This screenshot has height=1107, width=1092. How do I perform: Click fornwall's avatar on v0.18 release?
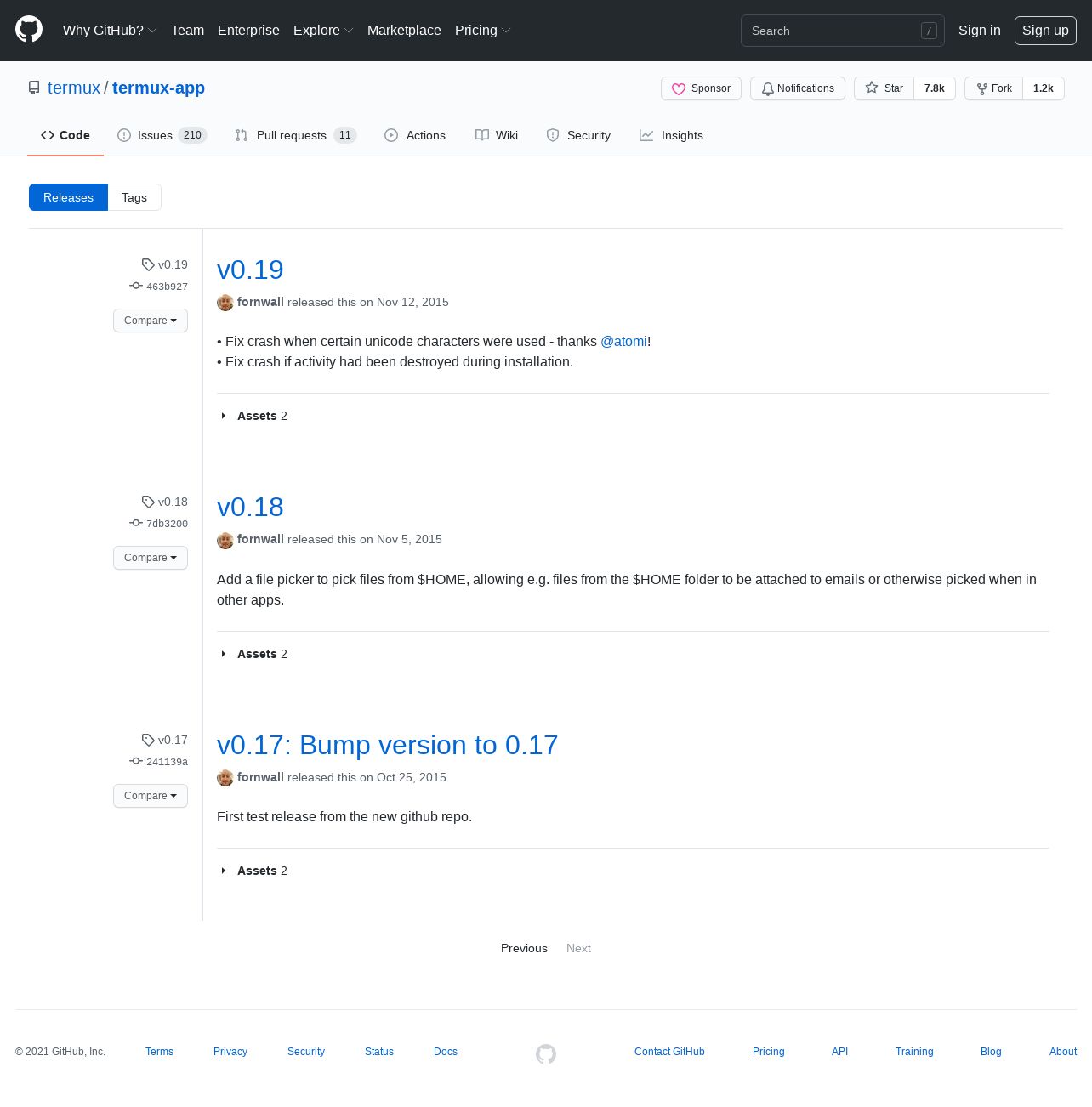[x=225, y=540]
